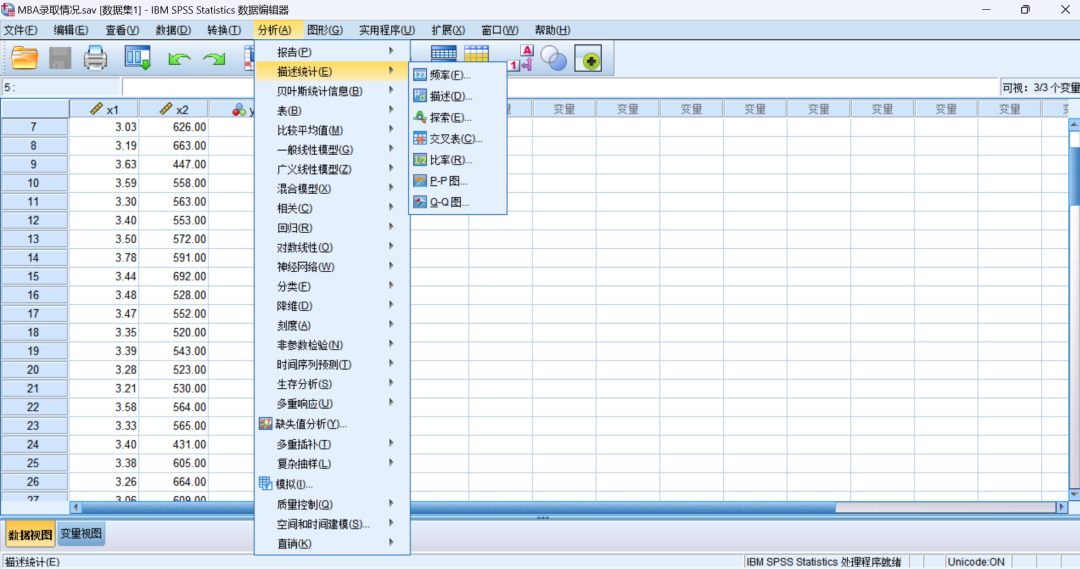1080x569 pixels.
Task: Open the 文件(F) menu
Action: [x=21, y=30]
